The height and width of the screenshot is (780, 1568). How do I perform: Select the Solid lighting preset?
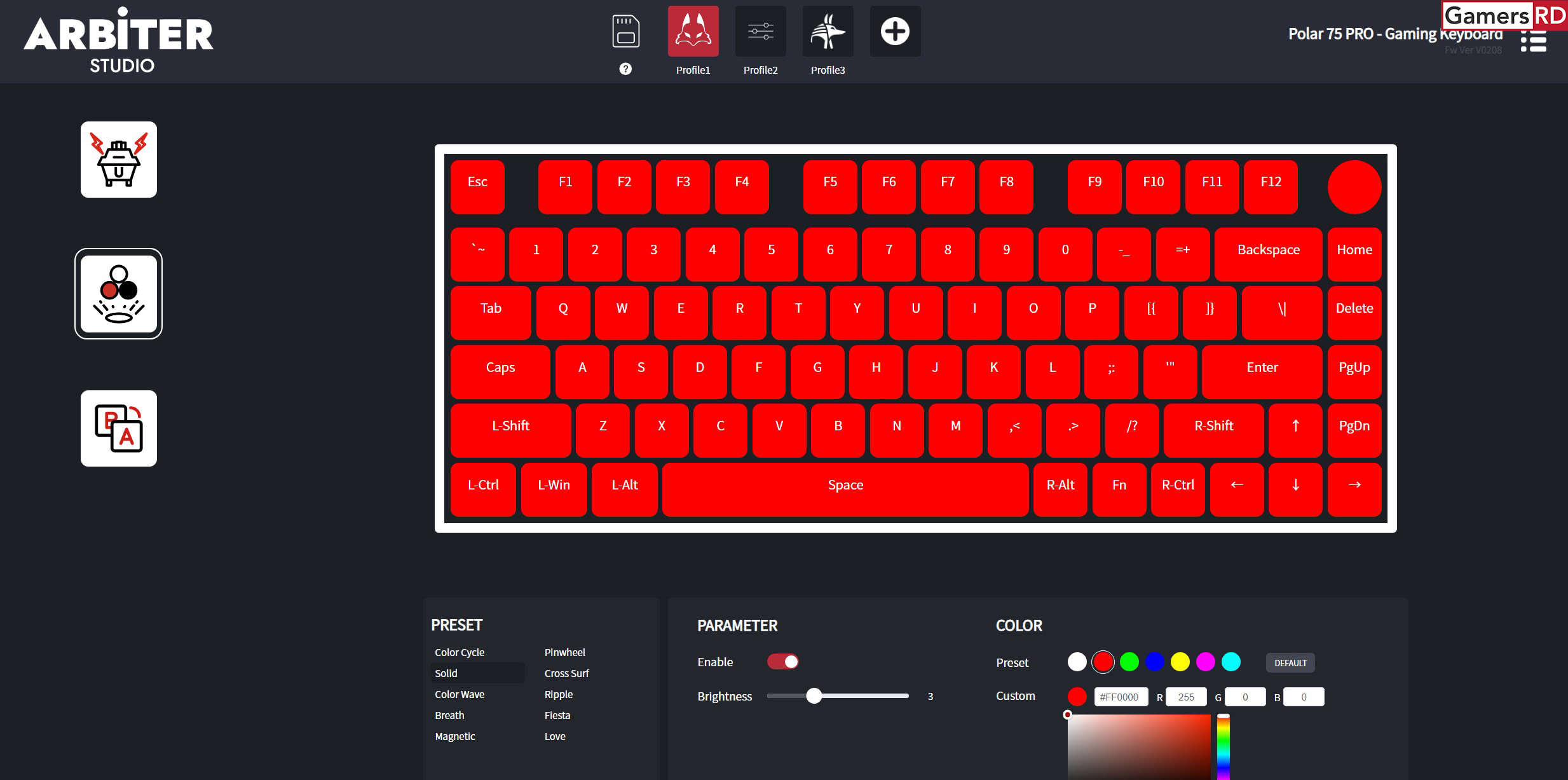pos(446,673)
